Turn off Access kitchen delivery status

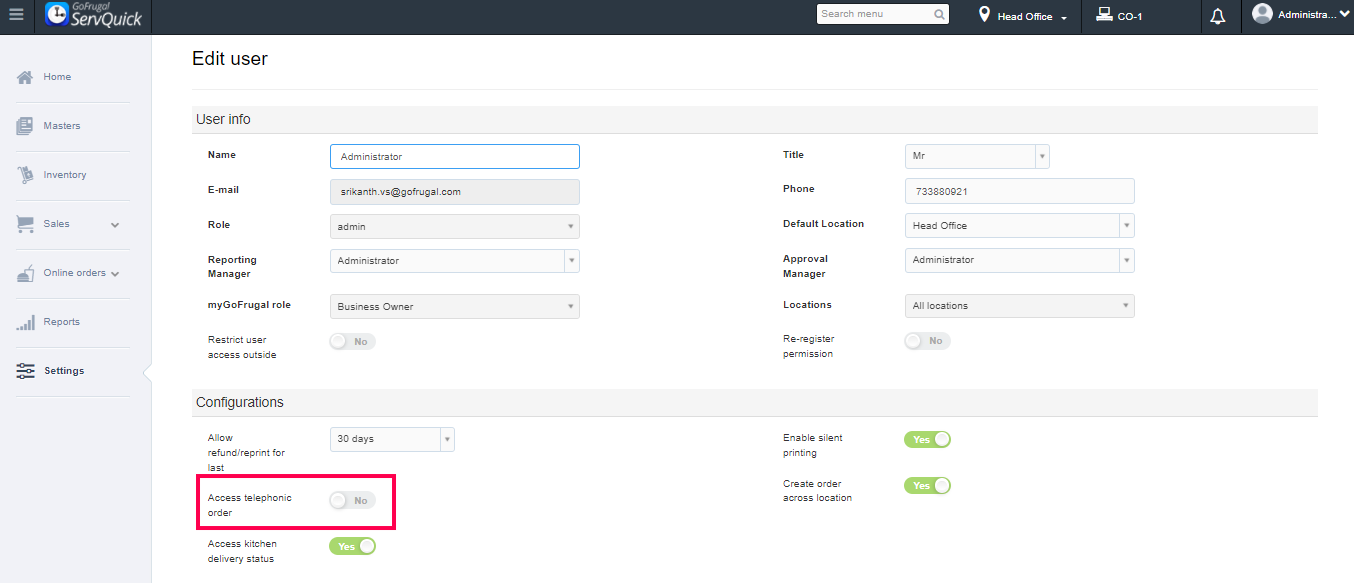tap(352, 547)
